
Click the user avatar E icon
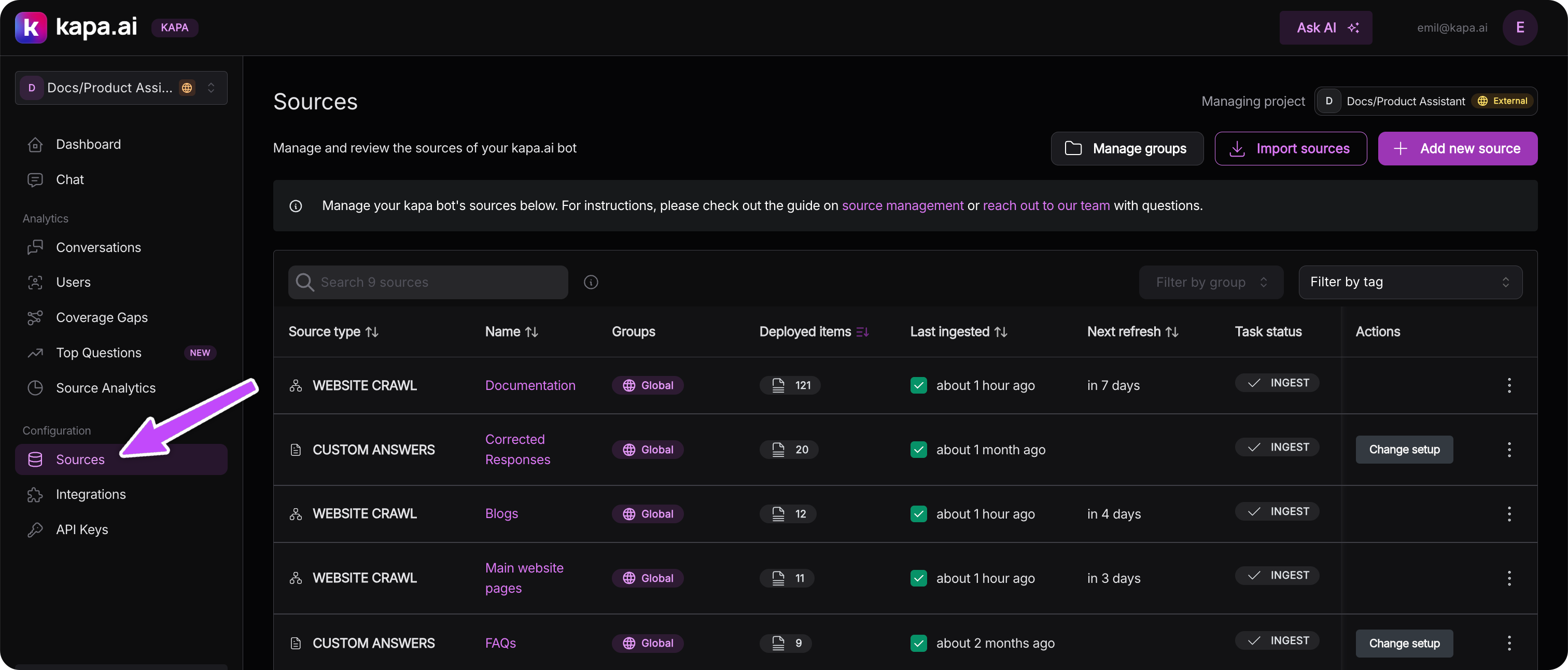(1519, 27)
